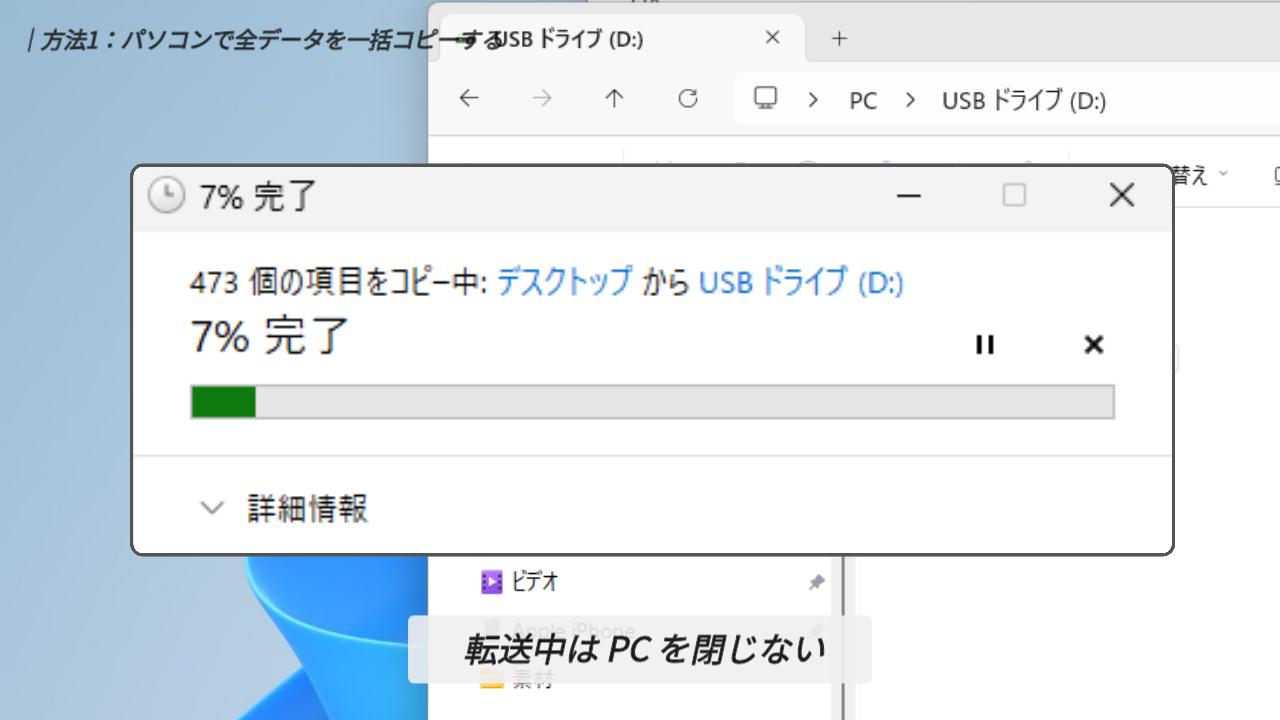This screenshot has width=1280, height=720.
Task: Click the pin icon beside ビデオ
Action: pos(816,582)
